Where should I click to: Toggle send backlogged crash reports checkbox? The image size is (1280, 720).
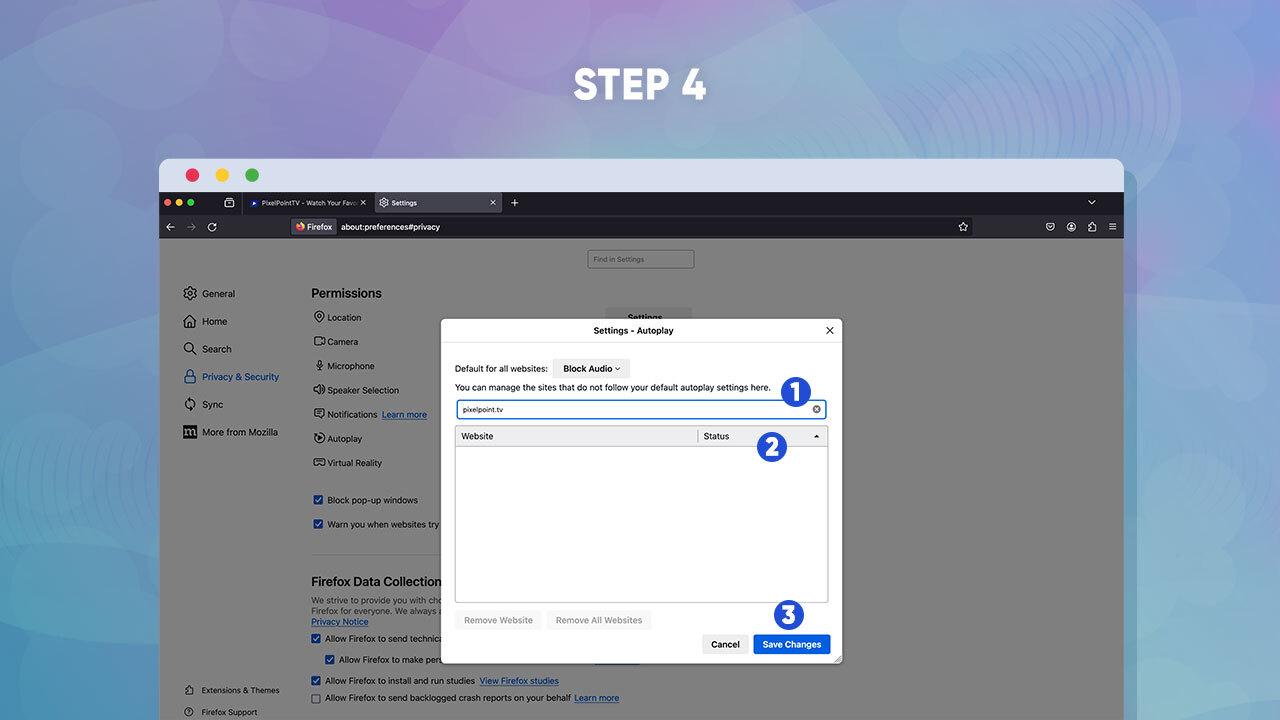[x=316, y=698]
